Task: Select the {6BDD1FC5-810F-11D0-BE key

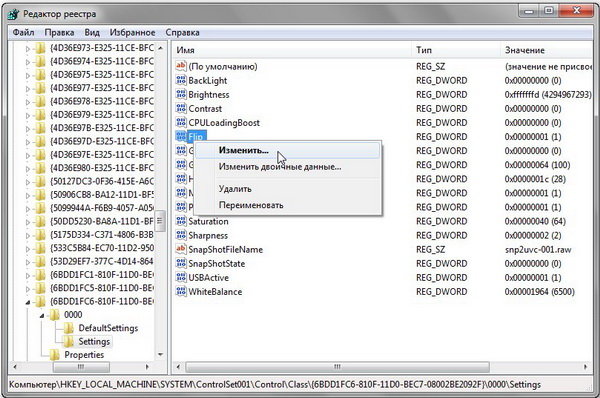Action: (102, 288)
